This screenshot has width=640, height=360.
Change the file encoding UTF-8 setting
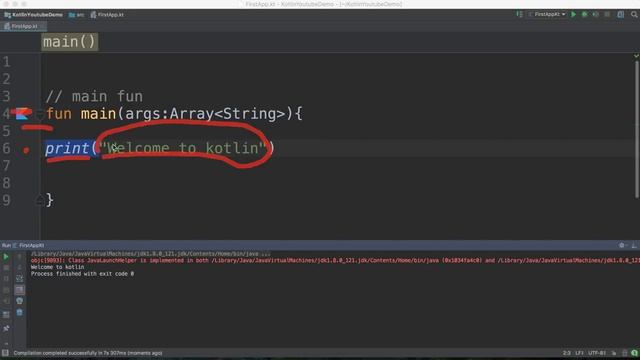[x=597, y=353]
